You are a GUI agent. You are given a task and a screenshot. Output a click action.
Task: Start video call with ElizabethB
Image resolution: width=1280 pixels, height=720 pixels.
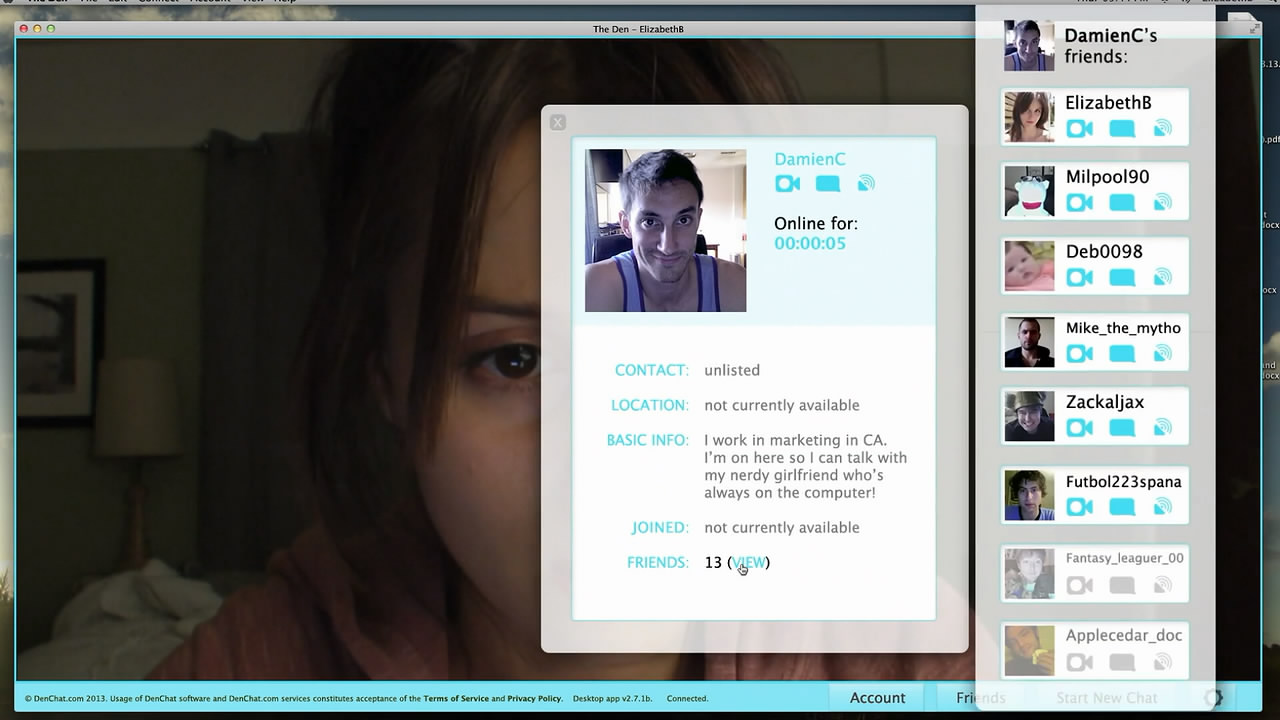coord(1079,129)
